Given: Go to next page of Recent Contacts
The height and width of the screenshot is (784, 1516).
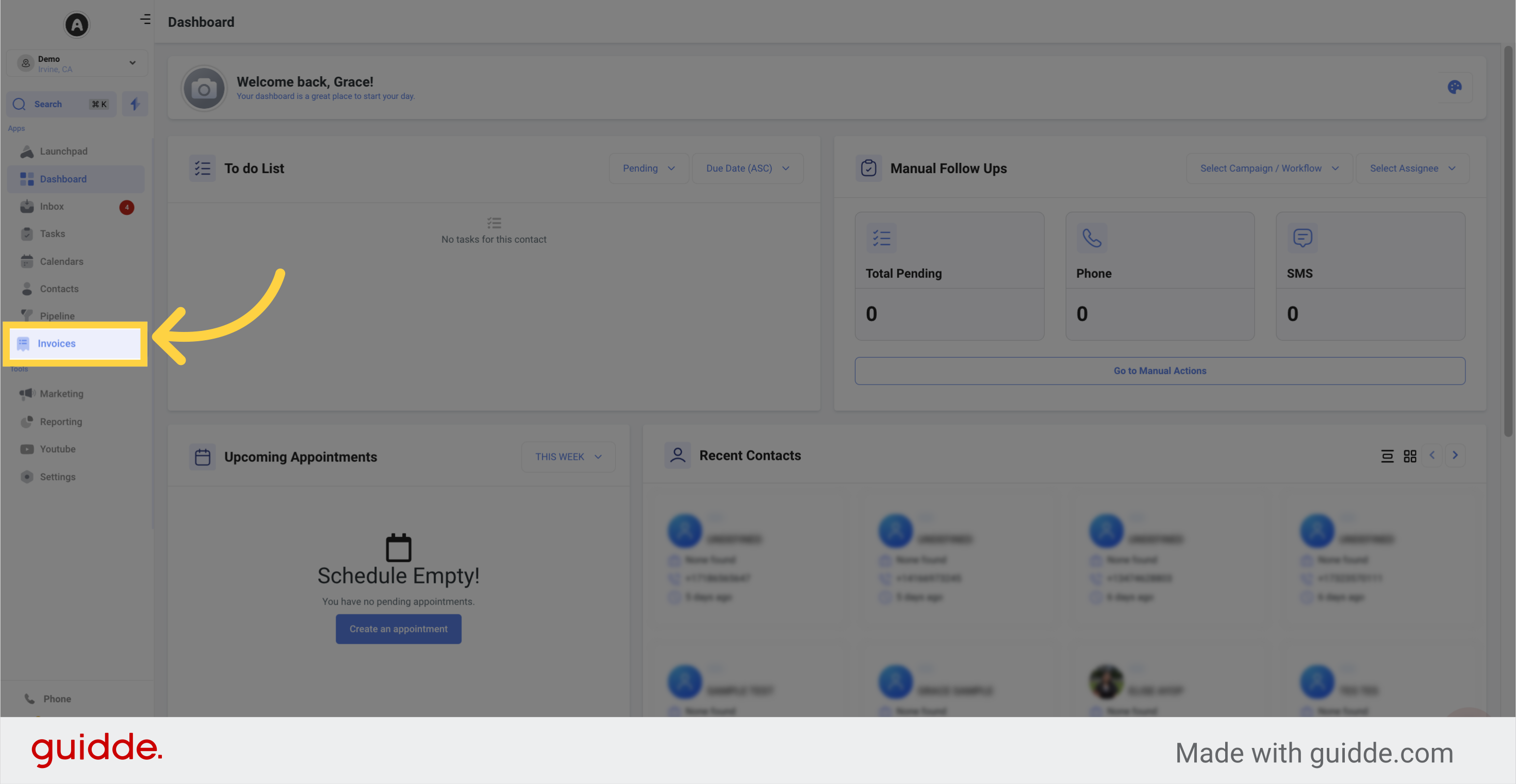Looking at the screenshot, I should tap(1455, 455).
